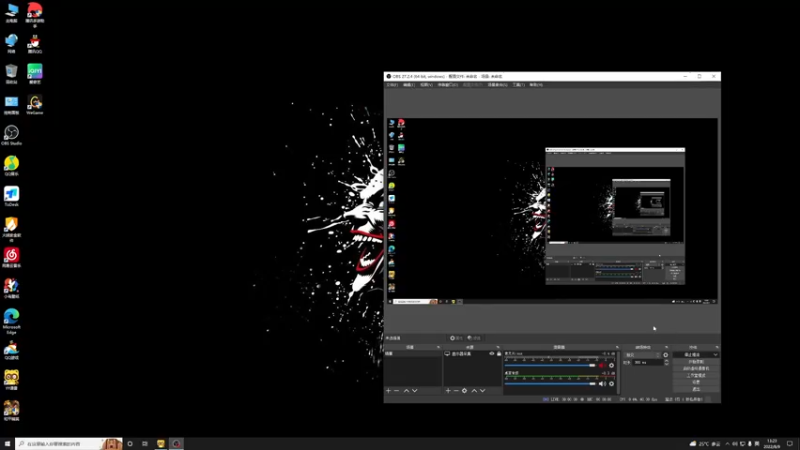The image size is (800, 450).
Task: Toggle Studio Mode in the Controls dock
Action: tap(696, 376)
